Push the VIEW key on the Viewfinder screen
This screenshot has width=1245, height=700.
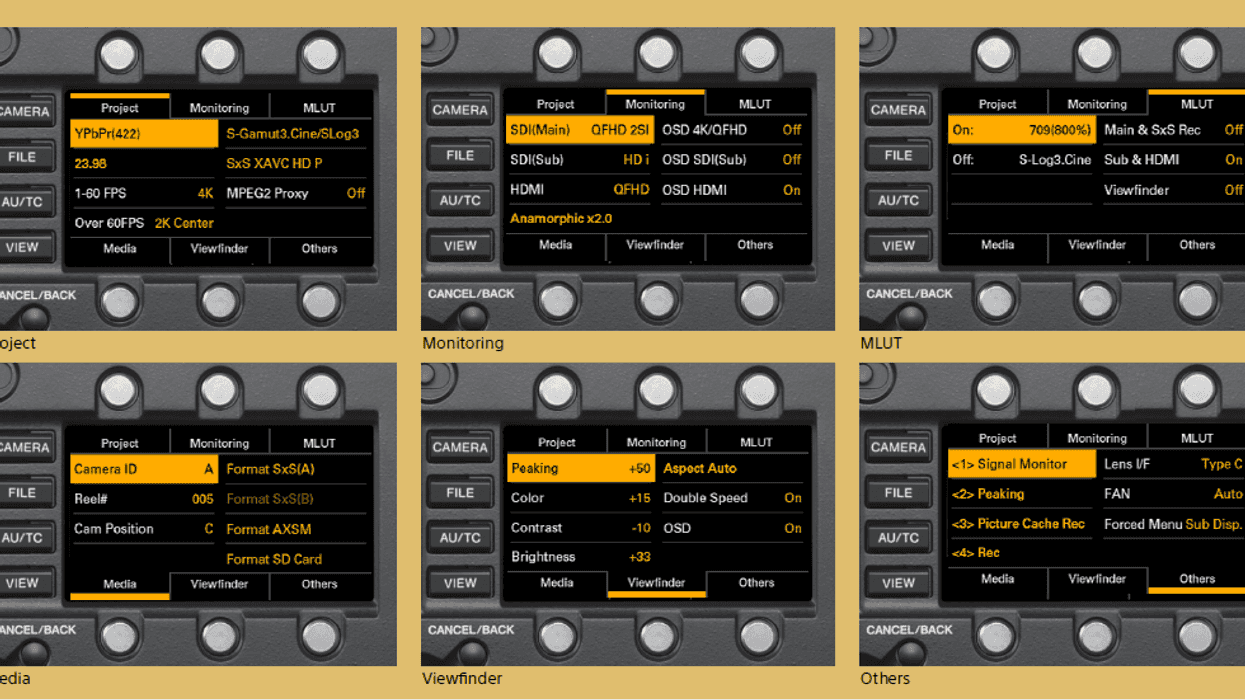pyautogui.click(x=460, y=583)
